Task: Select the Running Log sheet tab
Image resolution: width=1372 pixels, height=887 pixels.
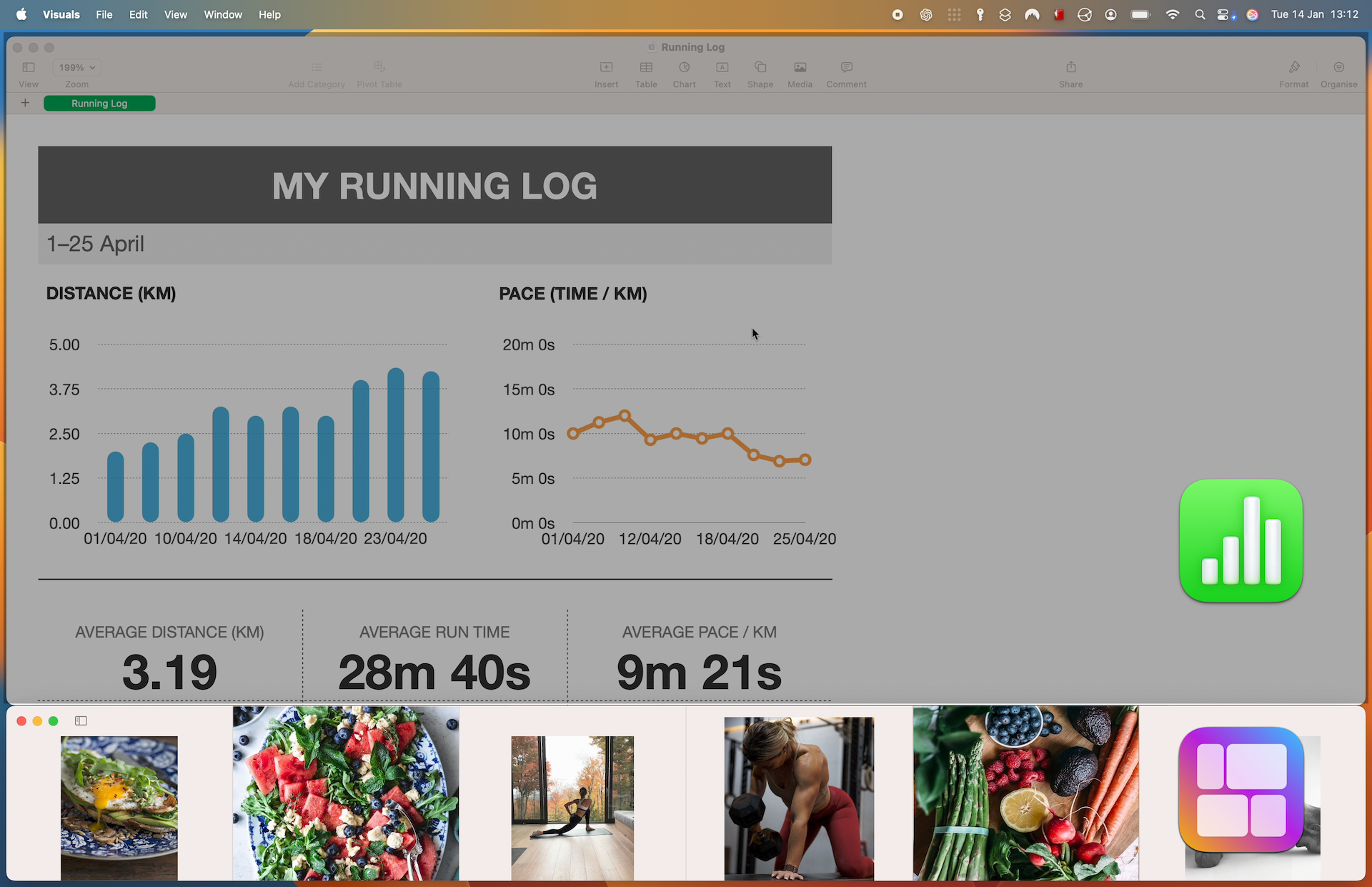Action: tap(99, 103)
